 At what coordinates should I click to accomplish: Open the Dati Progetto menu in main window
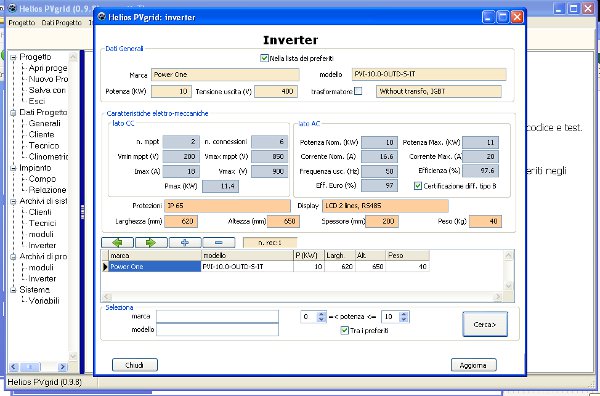[x=62, y=23]
